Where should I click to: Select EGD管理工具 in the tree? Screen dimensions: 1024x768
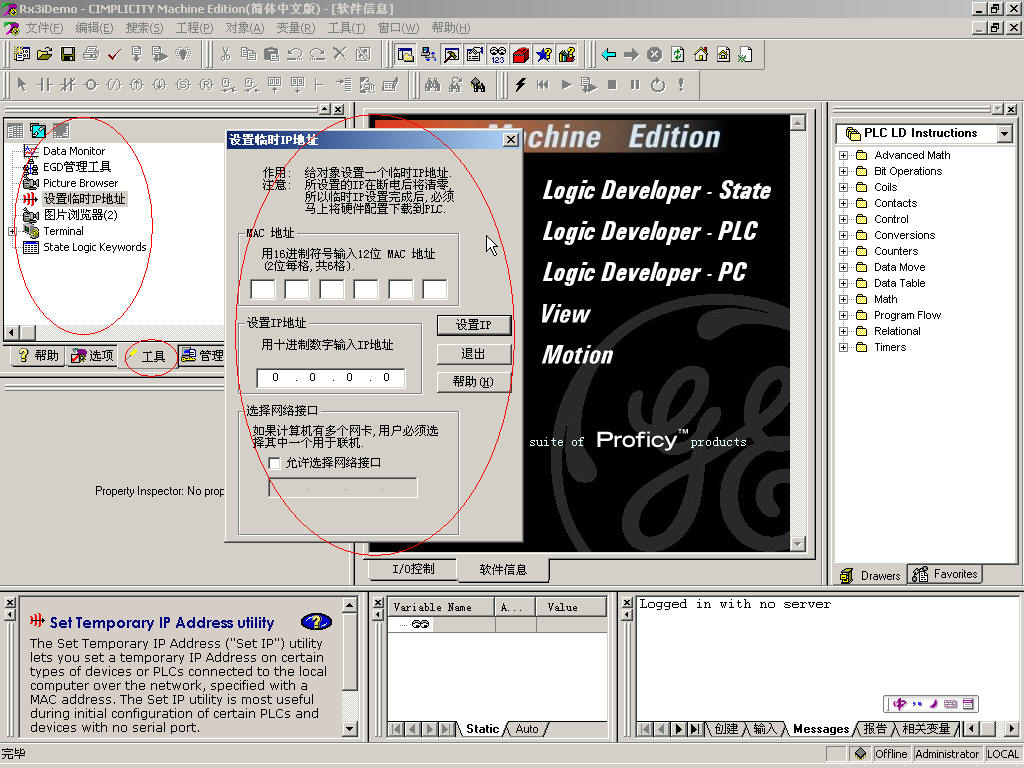pyautogui.click(x=77, y=167)
